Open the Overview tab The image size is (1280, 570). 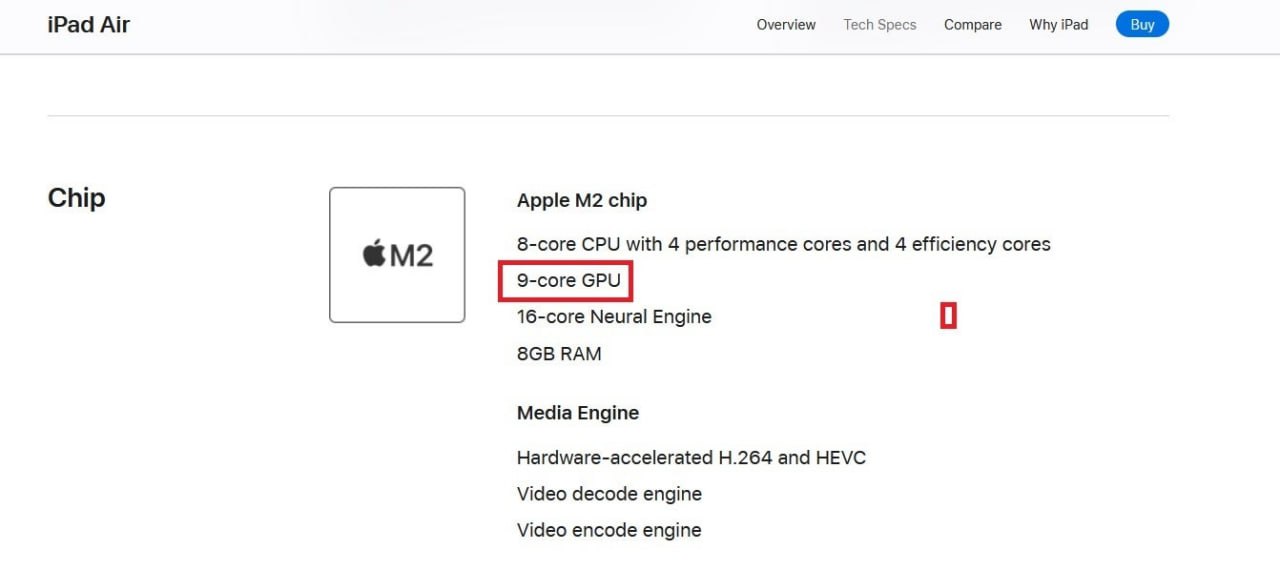[x=786, y=25]
